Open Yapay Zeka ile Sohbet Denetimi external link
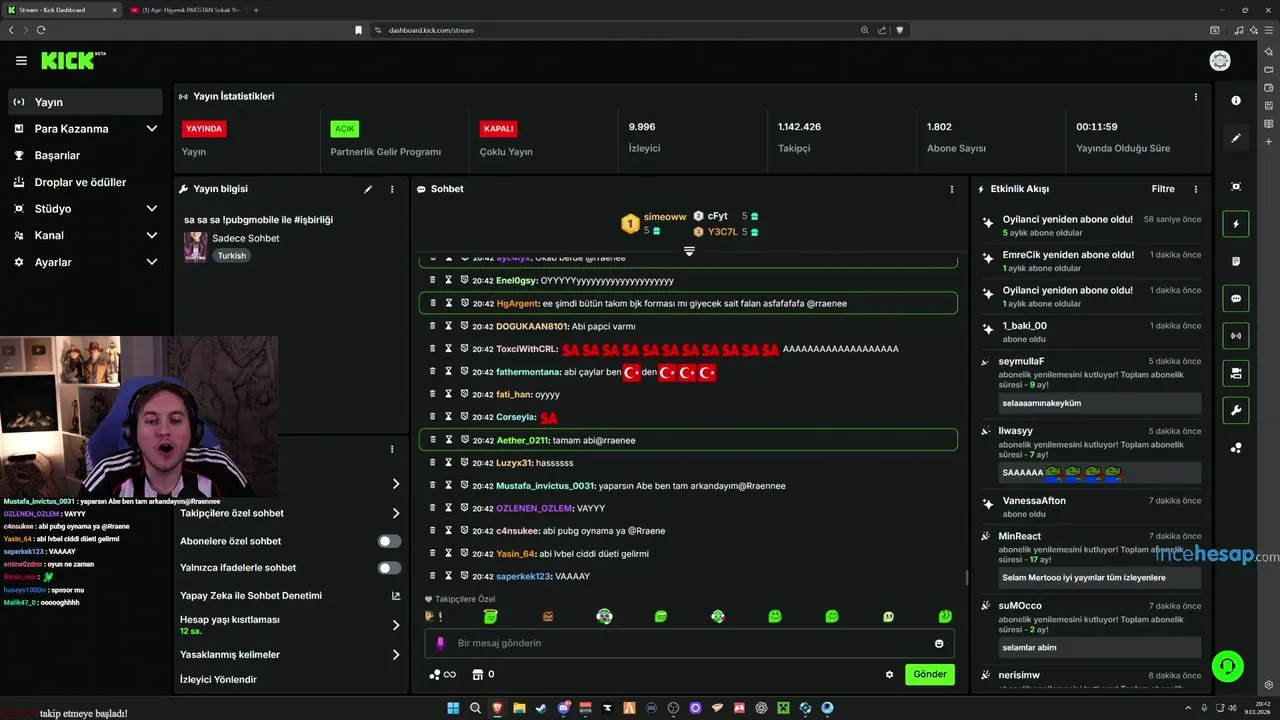The height and width of the screenshot is (720, 1280). (x=396, y=596)
